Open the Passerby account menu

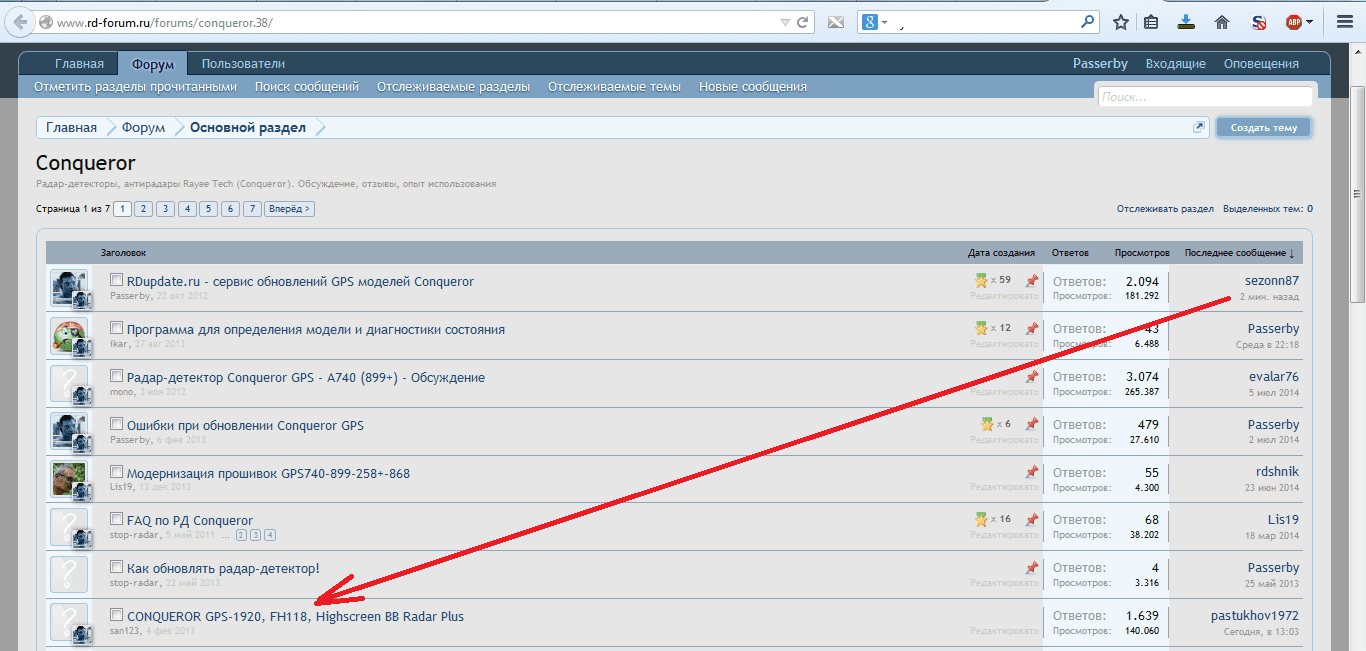coord(1100,64)
